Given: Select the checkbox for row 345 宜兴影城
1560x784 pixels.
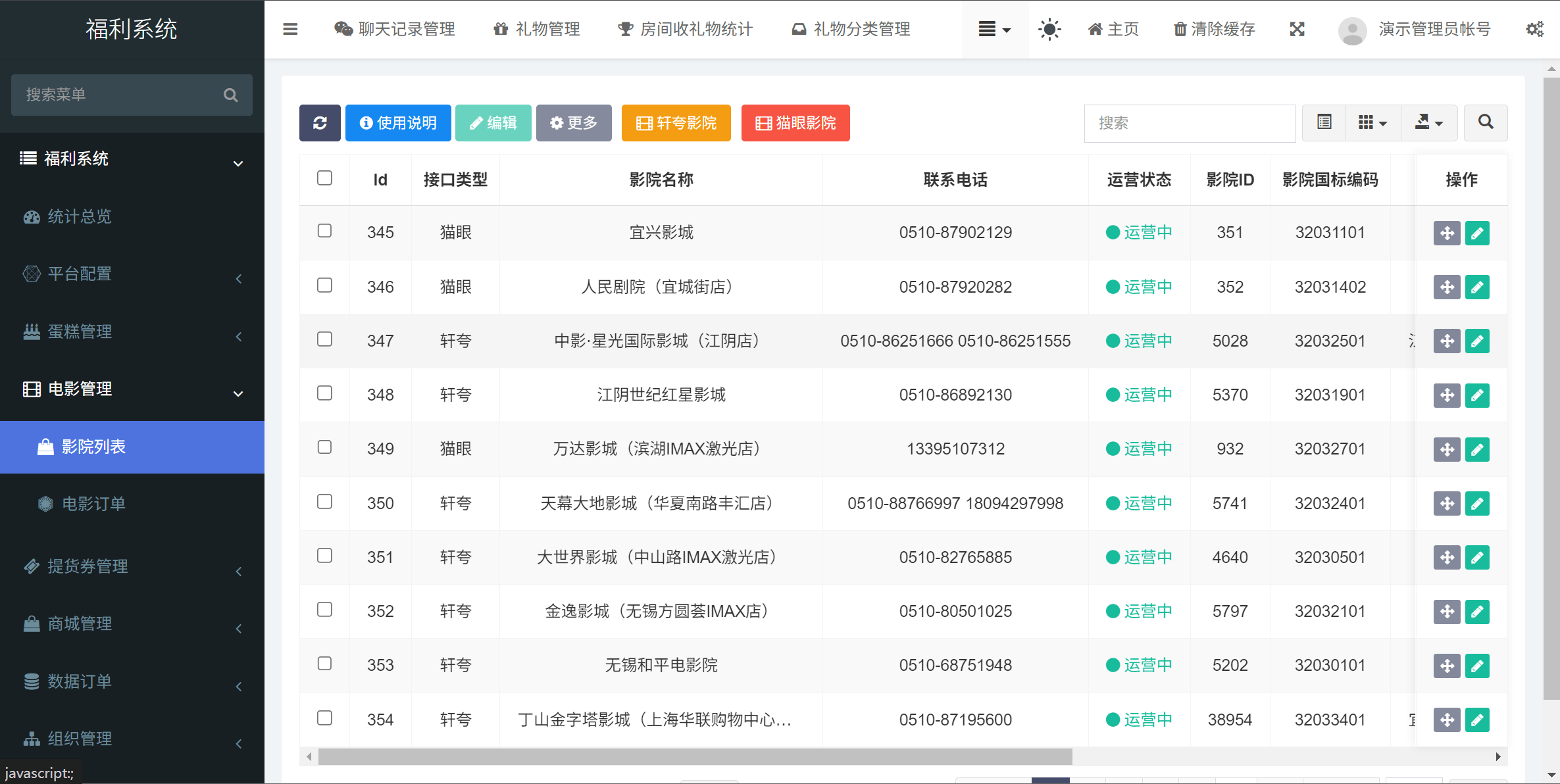Looking at the screenshot, I should point(324,231).
